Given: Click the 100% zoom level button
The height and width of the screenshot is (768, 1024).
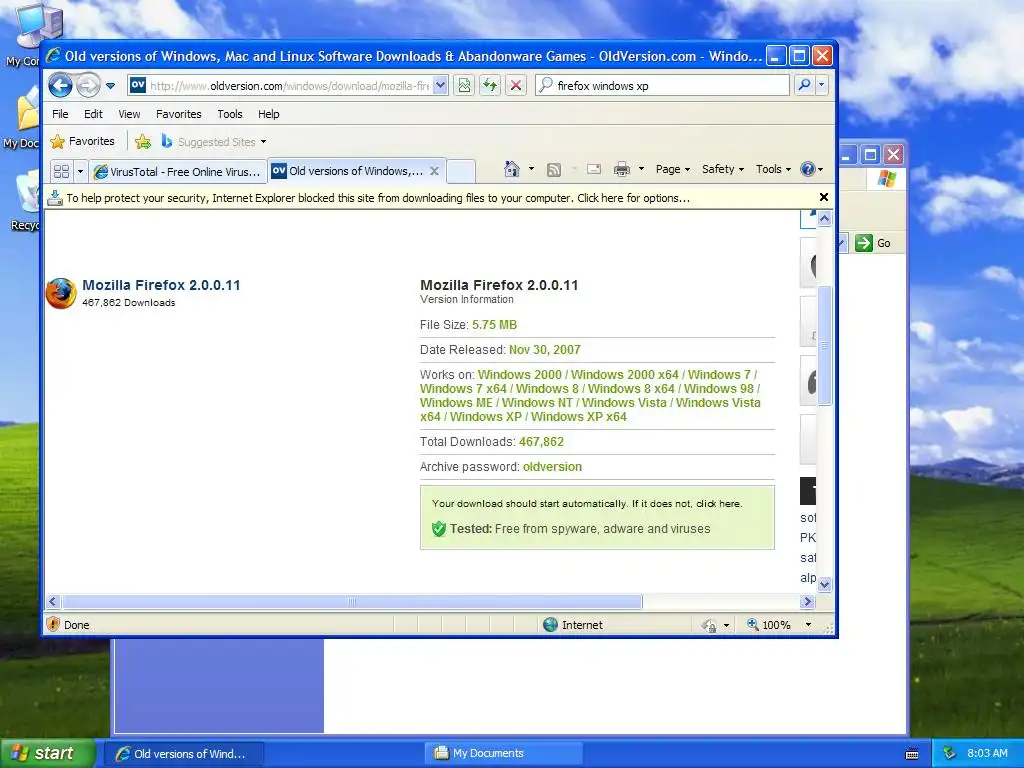Looking at the screenshot, I should (x=769, y=625).
